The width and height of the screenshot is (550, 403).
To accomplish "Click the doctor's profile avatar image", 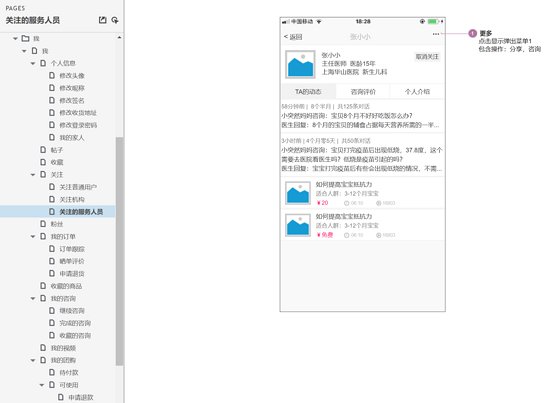I will (300, 64).
